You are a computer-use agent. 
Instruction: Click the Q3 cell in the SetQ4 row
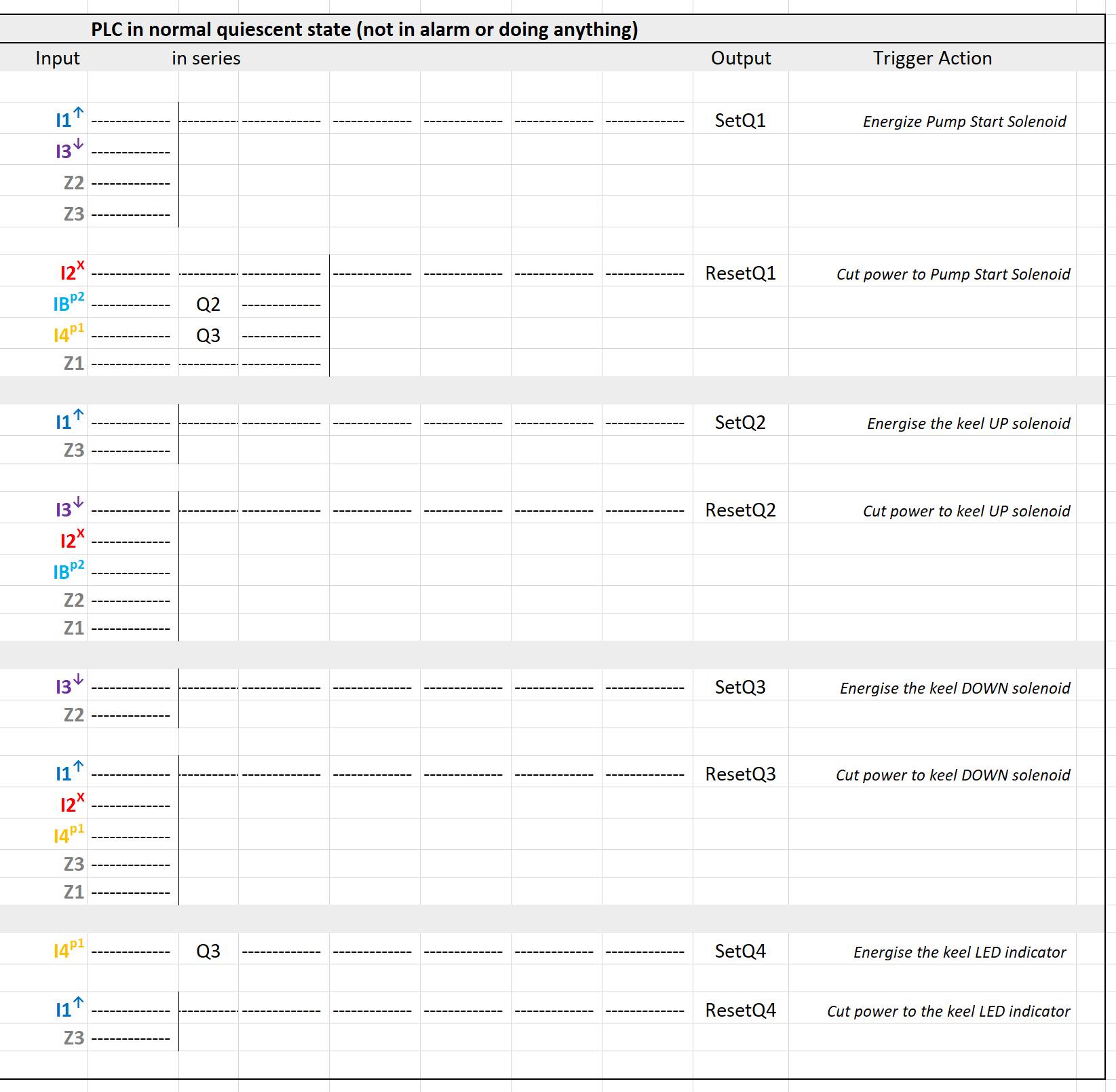coord(208,952)
